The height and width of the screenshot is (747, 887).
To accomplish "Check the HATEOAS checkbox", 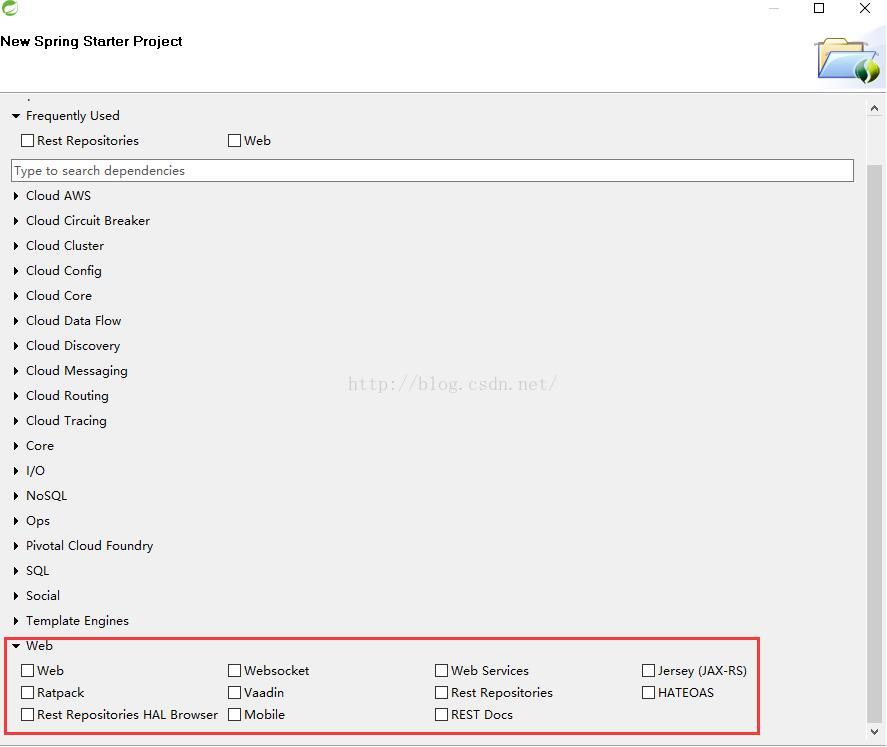I will tap(648, 692).
